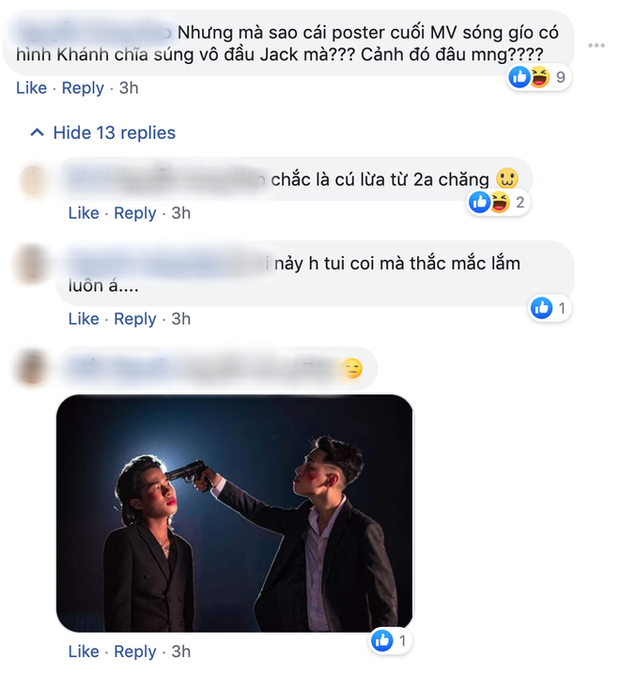Reply to the comment with the photo
620x675 pixels.
tap(135, 652)
